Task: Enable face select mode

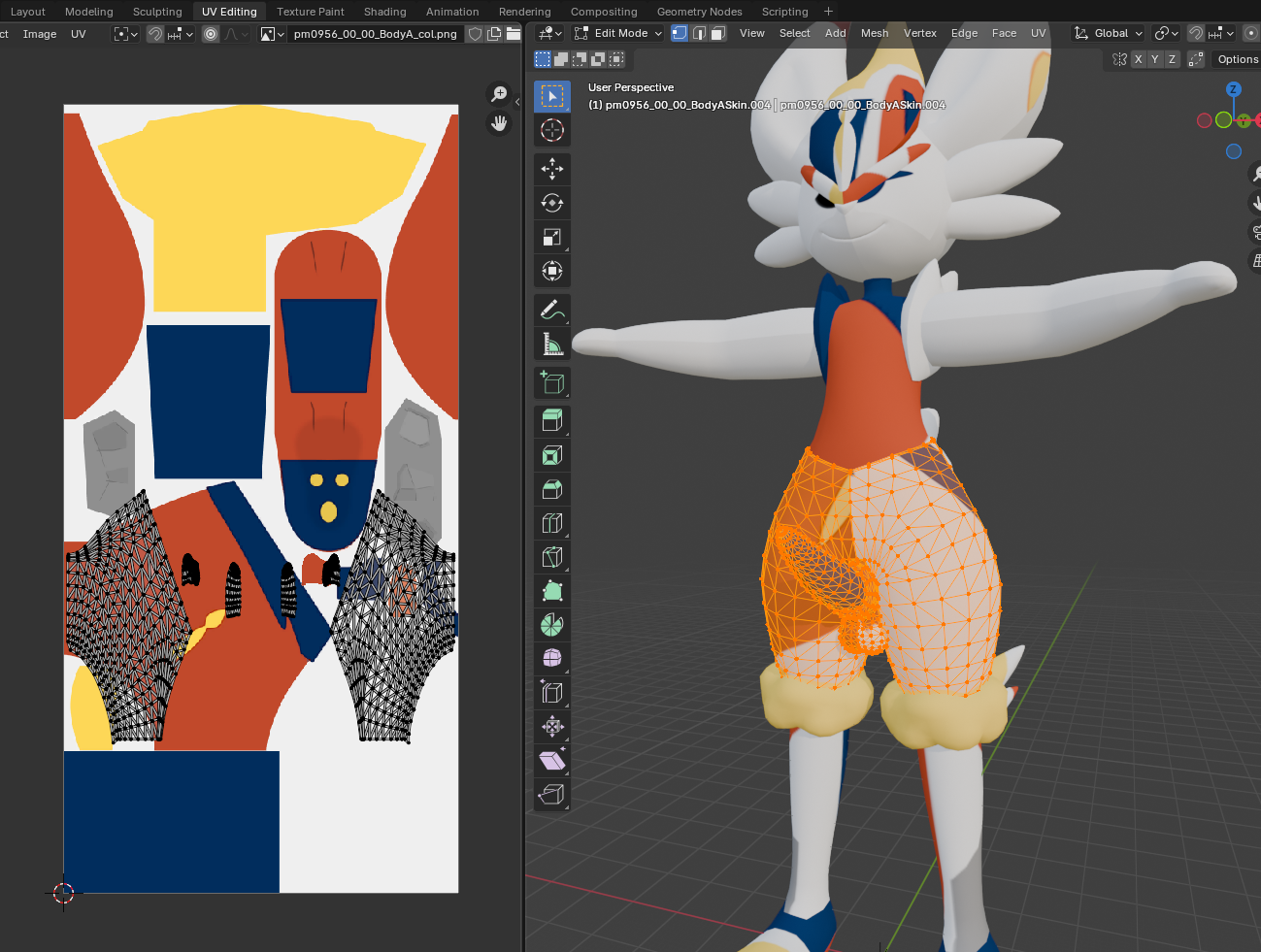Action: [718, 33]
